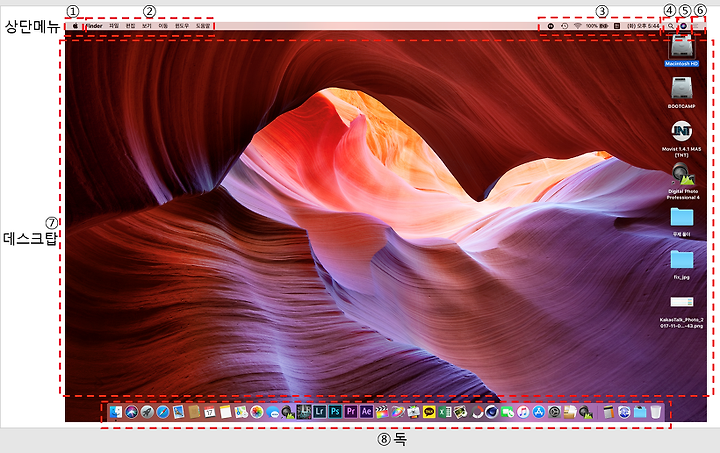720x453 pixels.
Task: Open the Wi-Fi status menu
Action: pyautogui.click(x=578, y=26)
